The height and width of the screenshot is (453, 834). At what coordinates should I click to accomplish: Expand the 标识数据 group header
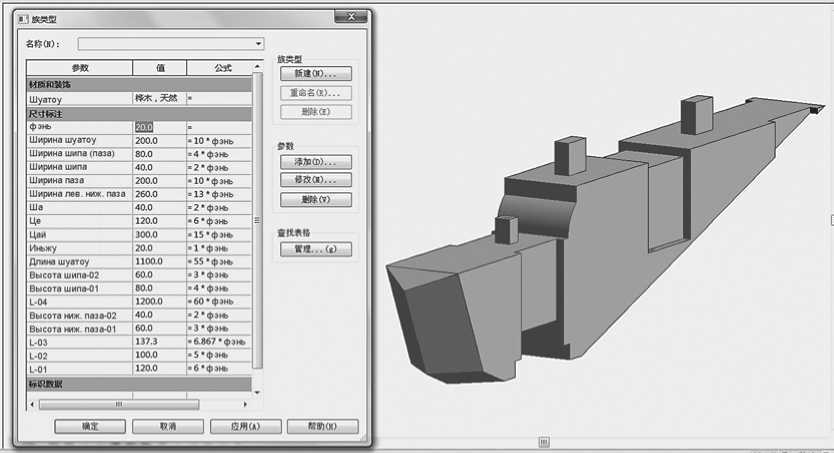139,384
